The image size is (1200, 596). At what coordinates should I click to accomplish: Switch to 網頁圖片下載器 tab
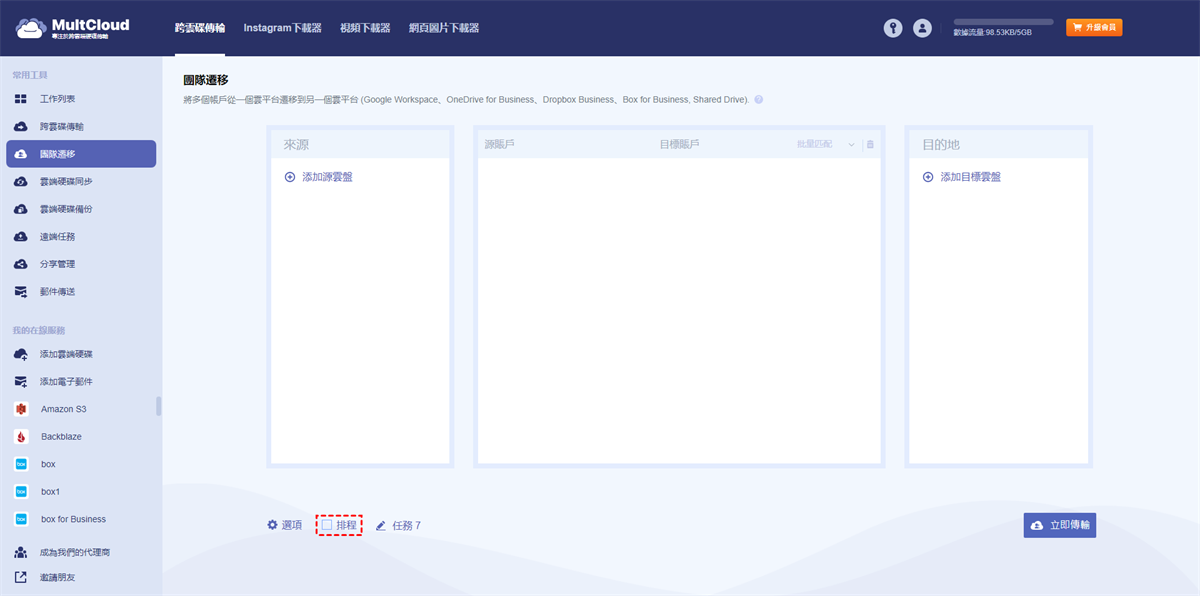444,28
